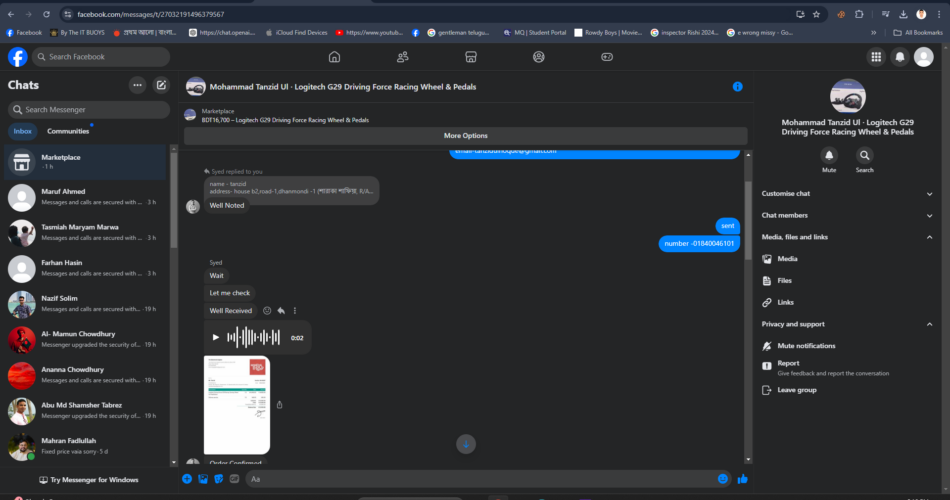Open Chats options three-dot menu
Image resolution: width=950 pixels, height=500 pixels.
click(138, 85)
